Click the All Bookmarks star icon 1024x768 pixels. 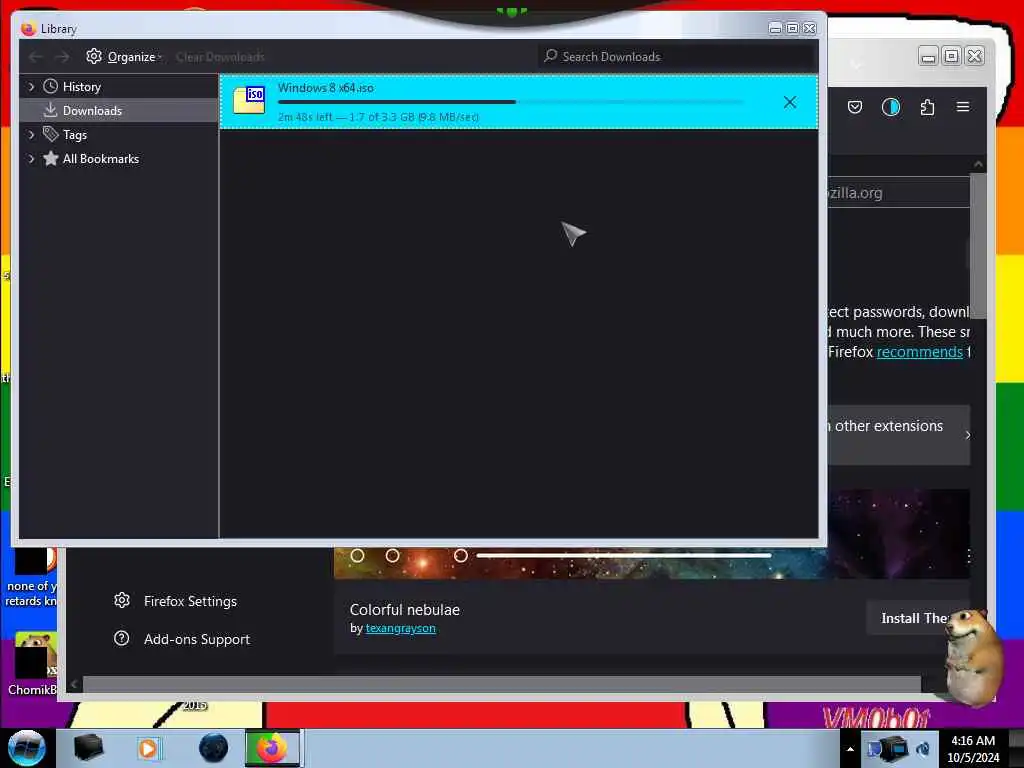[50, 159]
